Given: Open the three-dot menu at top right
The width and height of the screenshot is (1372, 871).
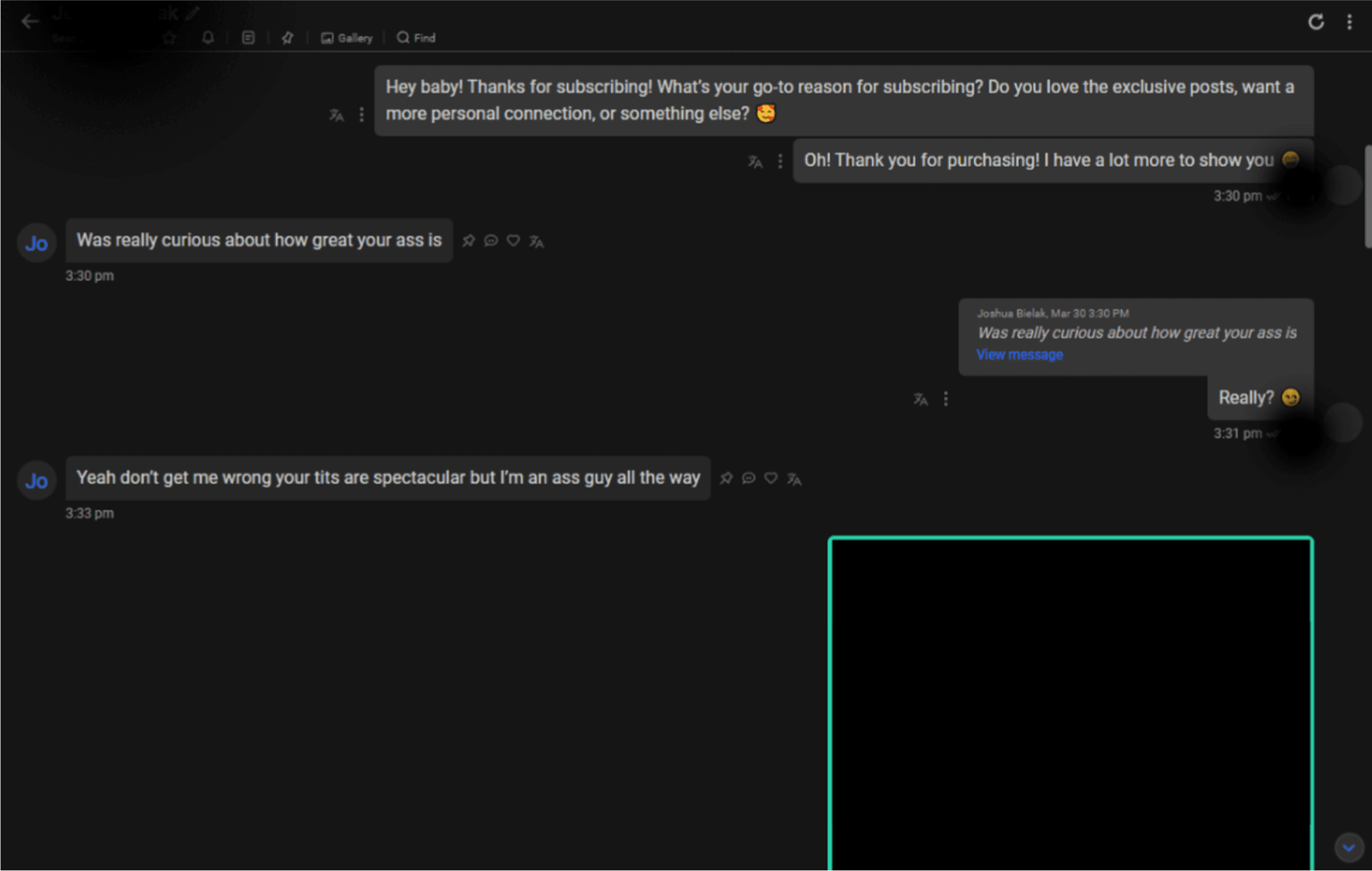Looking at the screenshot, I should 1348,22.
